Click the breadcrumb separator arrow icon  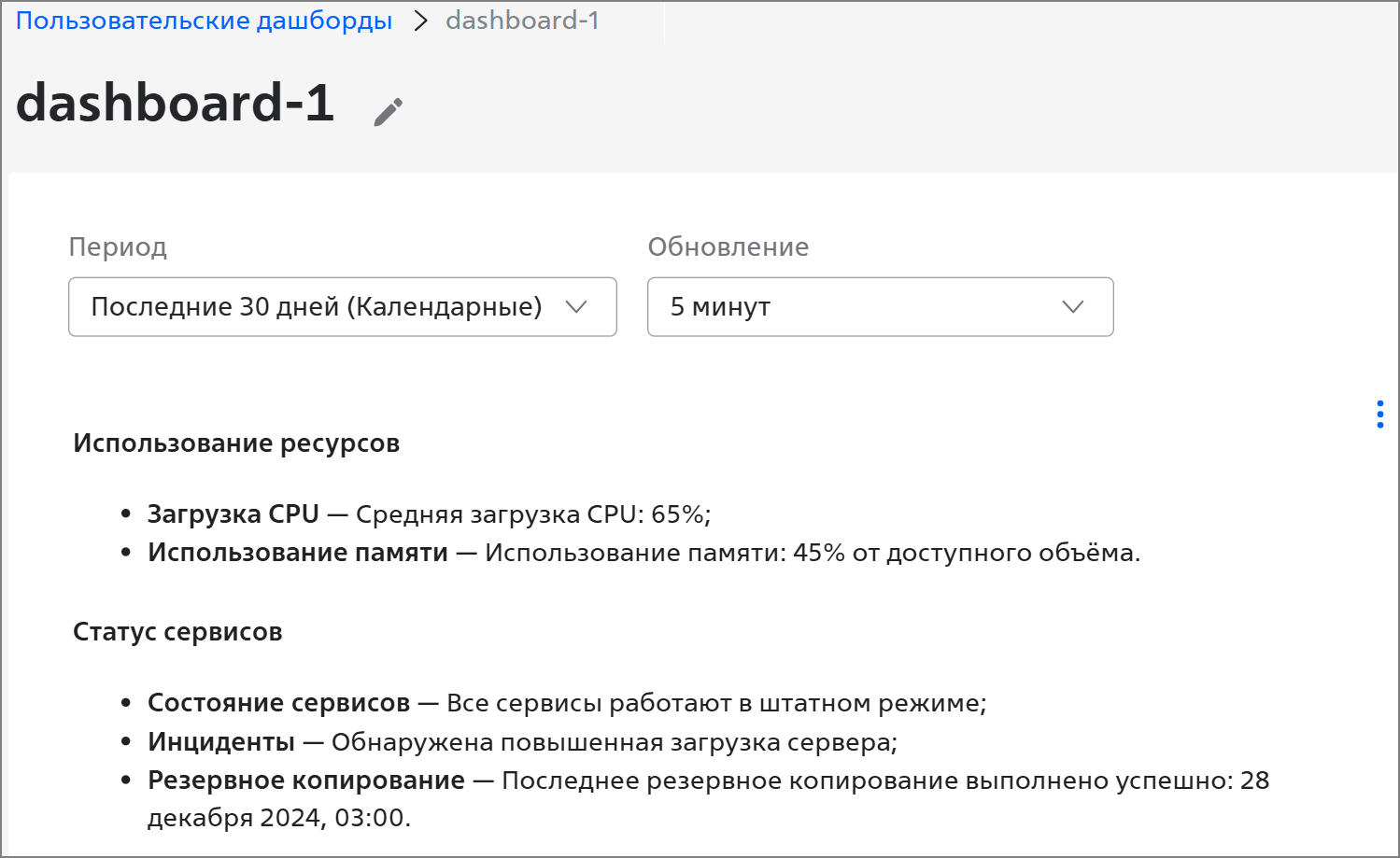(420, 21)
